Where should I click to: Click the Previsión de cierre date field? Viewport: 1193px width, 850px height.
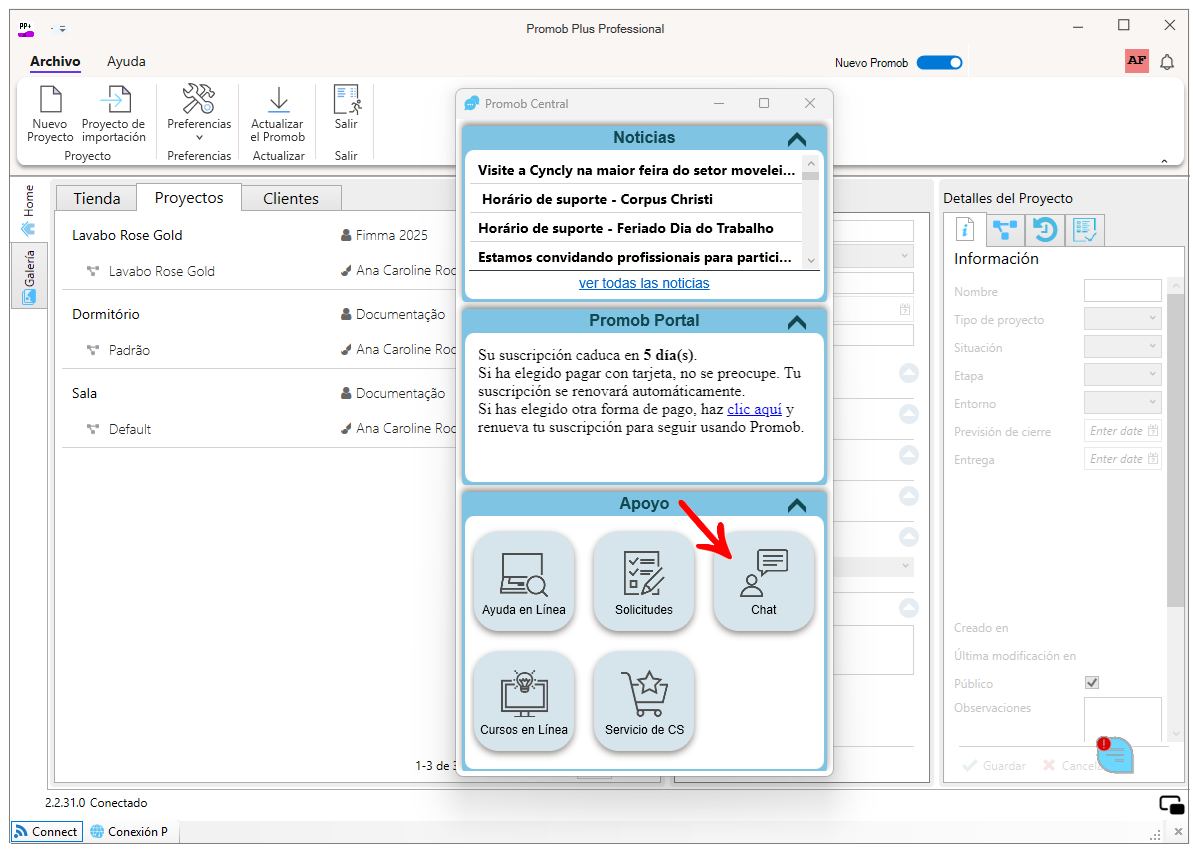(x=1122, y=431)
